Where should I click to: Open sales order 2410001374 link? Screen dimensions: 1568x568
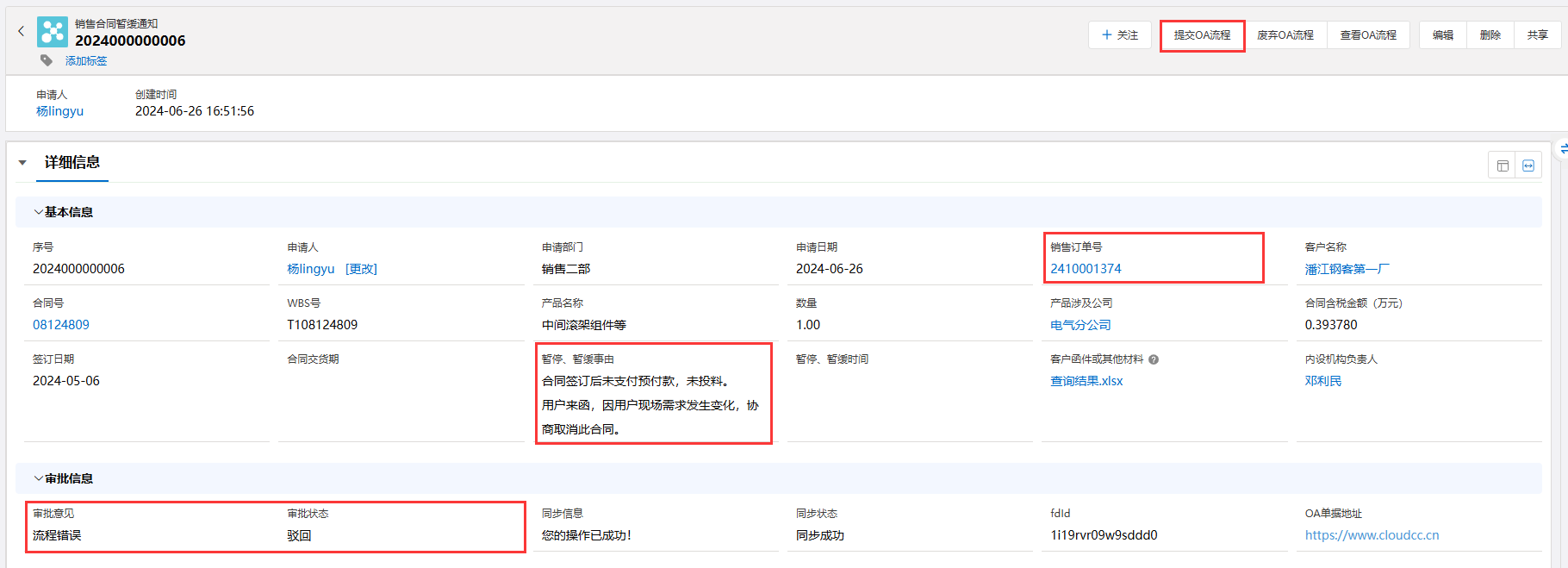tap(1086, 269)
